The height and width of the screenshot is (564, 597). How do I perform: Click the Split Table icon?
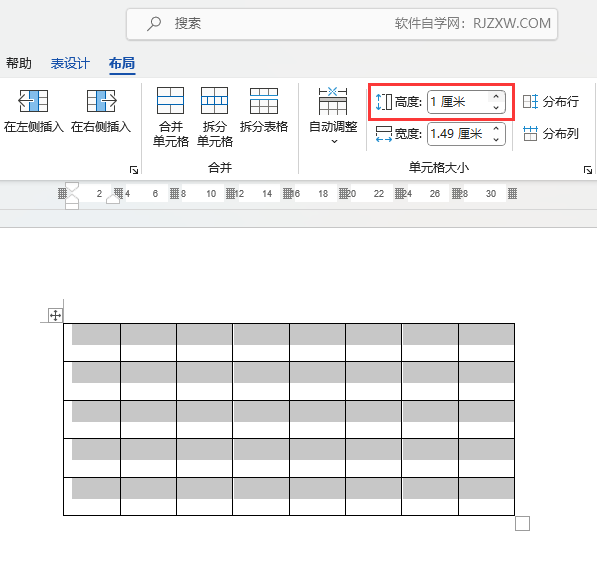point(264,101)
